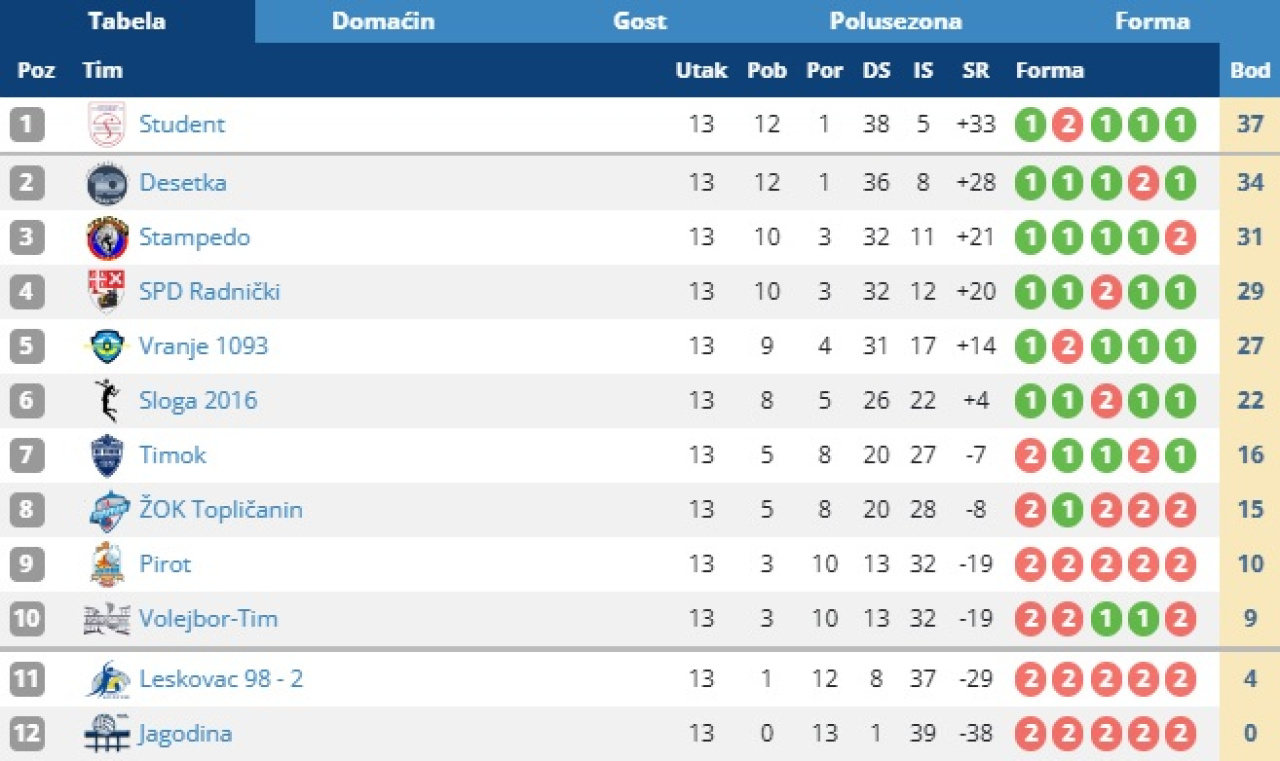Image resolution: width=1280 pixels, height=761 pixels.
Task: Open the Leskovac 98 - 2 team link
Action: point(221,680)
